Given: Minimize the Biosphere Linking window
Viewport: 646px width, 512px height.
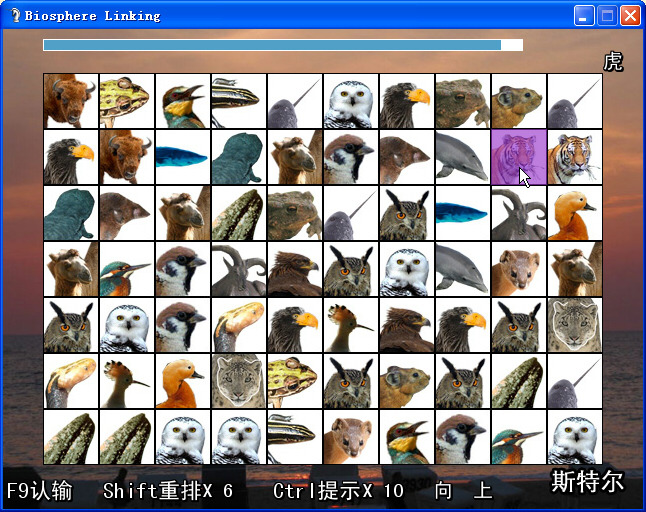Looking at the screenshot, I should coord(584,16).
